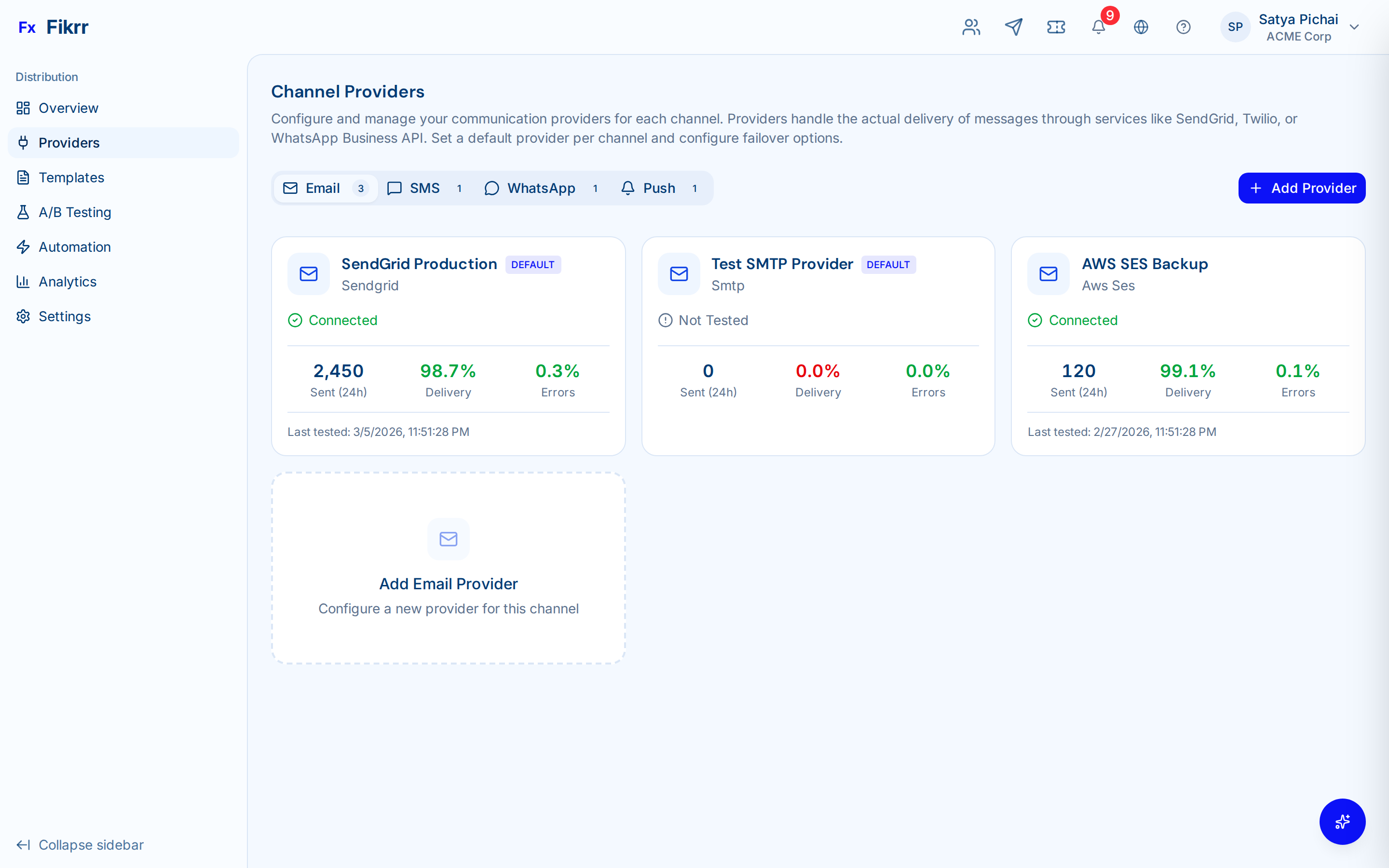Expand the Satya Pichai account menu
Image resolution: width=1389 pixels, height=868 pixels.
(x=1298, y=27)
